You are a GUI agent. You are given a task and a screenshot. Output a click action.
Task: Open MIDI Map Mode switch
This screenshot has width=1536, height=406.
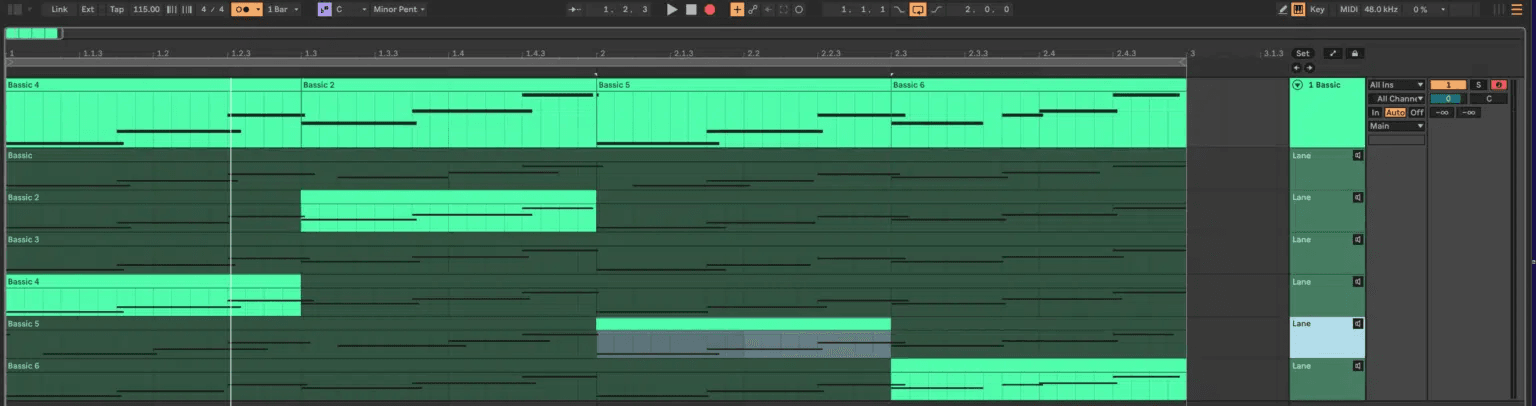tap(1348, 9)
